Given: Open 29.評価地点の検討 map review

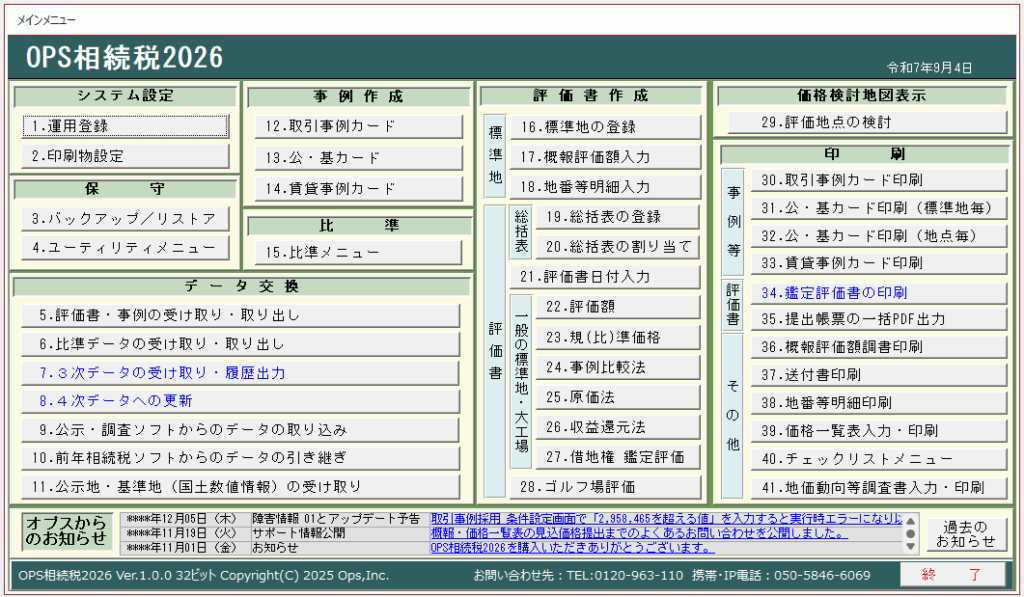Looking at the screenshot, I should (x=866, y=122).
